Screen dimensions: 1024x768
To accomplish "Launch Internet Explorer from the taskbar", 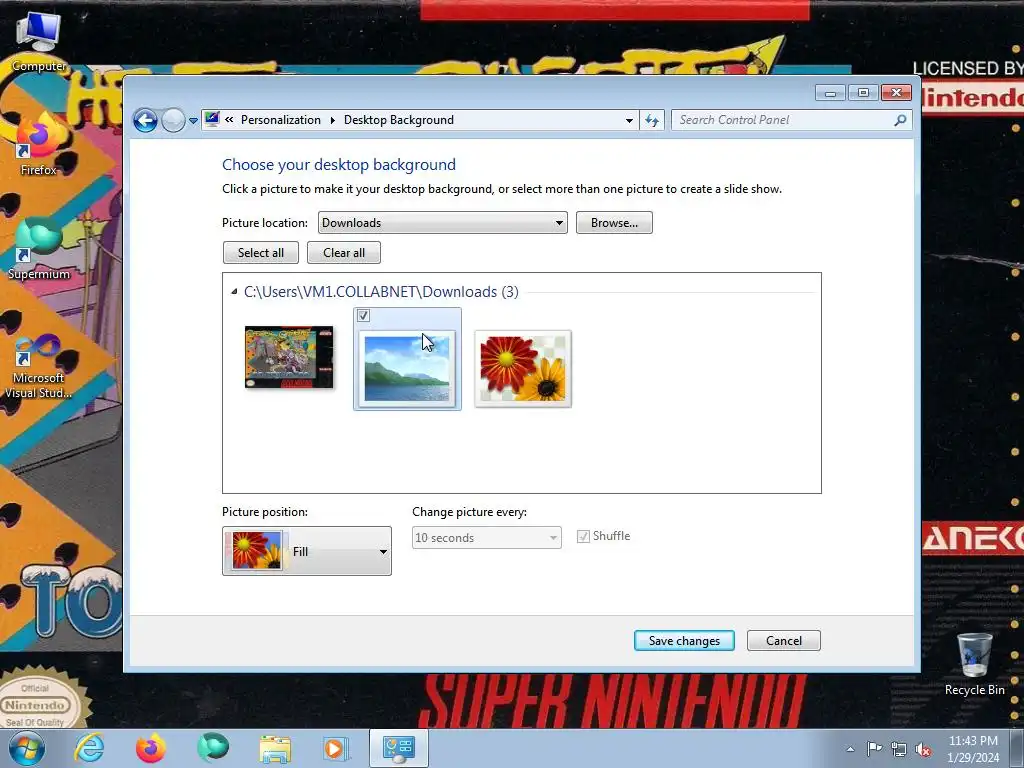I will [x=89, y=748].
